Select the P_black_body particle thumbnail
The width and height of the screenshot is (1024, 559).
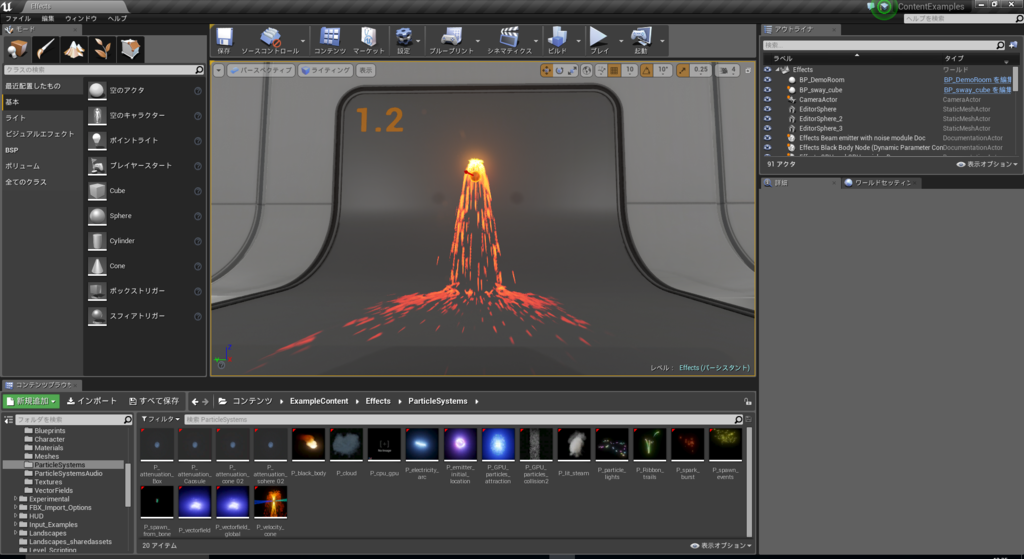coord(308,445)
